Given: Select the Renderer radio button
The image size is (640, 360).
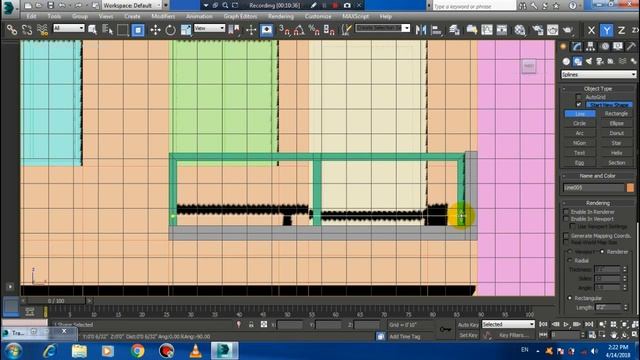Looking at the screenshot, I should [x=602, y=251].
